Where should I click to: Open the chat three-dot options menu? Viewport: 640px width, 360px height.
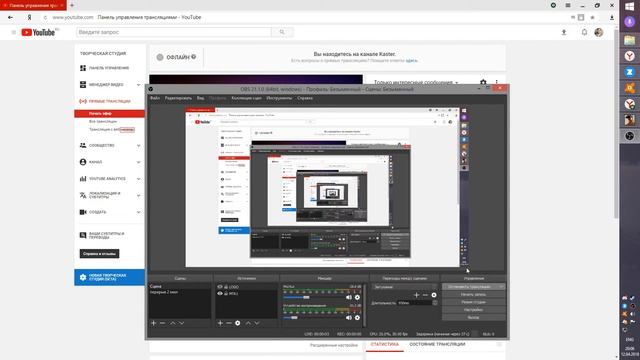pyautogui.click(x=497, y=82)
